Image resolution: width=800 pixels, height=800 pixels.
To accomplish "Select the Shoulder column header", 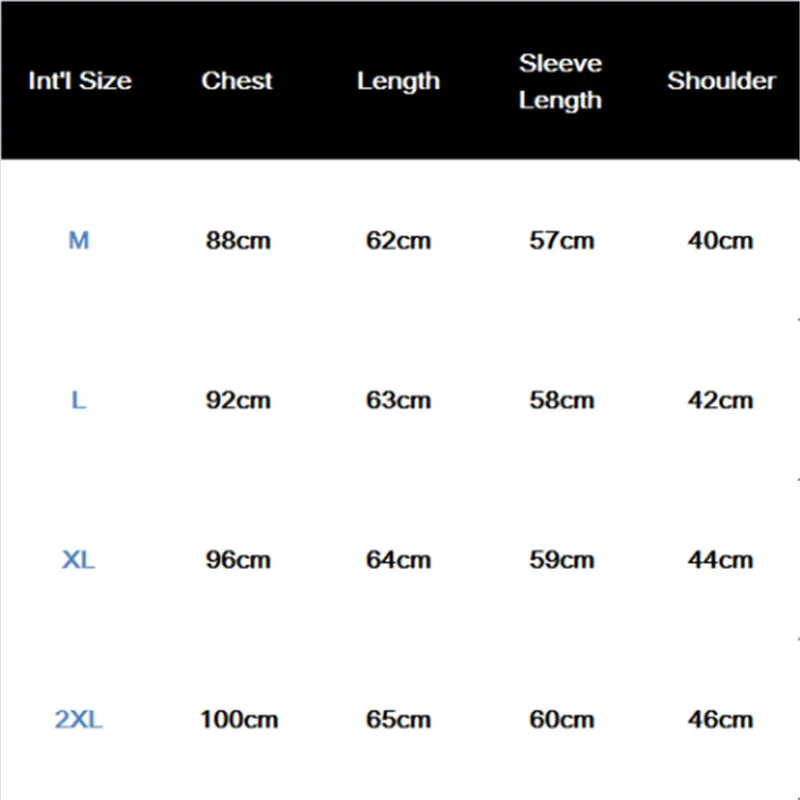I will 721,81.
